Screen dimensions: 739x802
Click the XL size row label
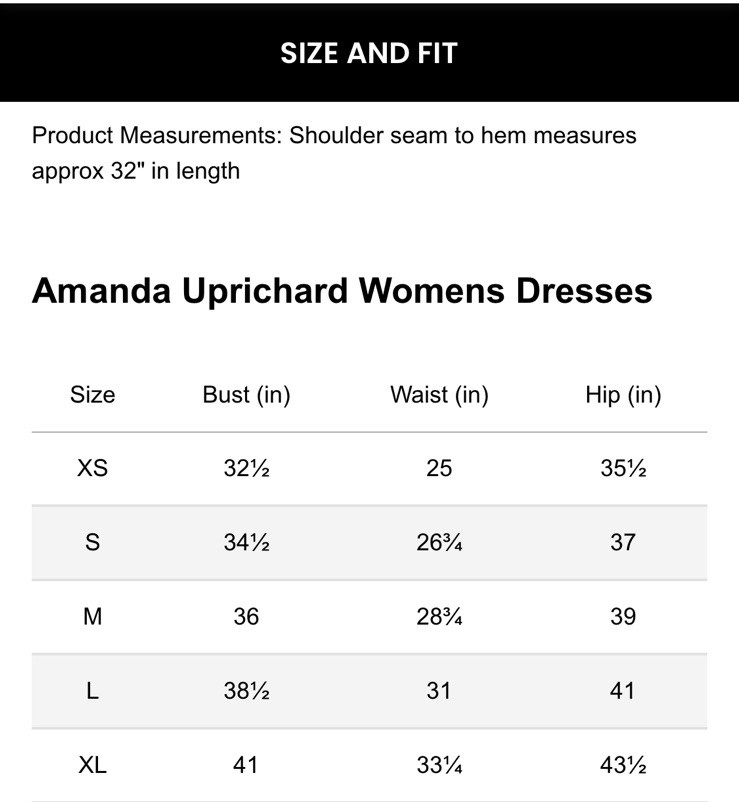pos(92,765)
